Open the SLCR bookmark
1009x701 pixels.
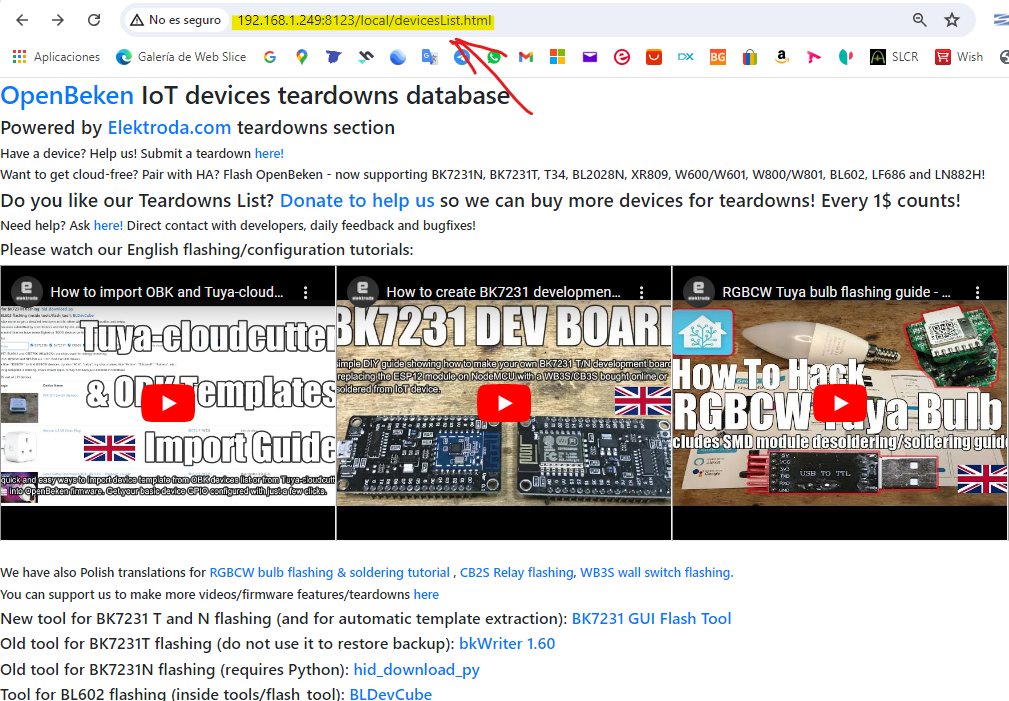894,57
